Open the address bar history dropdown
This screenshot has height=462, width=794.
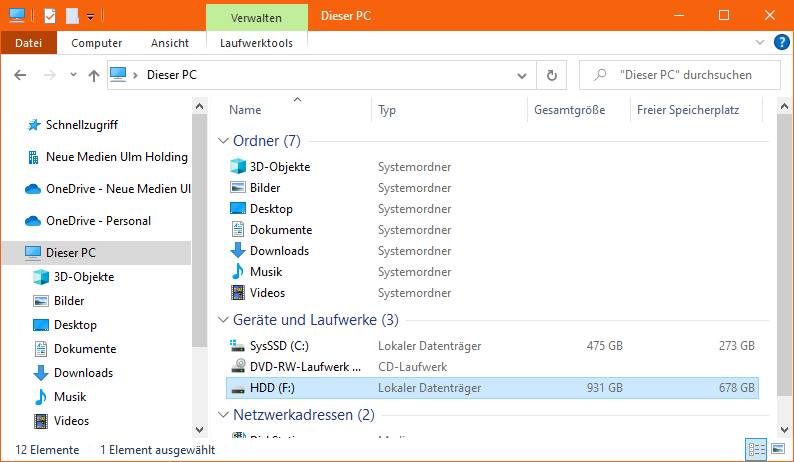coord(523,75)
